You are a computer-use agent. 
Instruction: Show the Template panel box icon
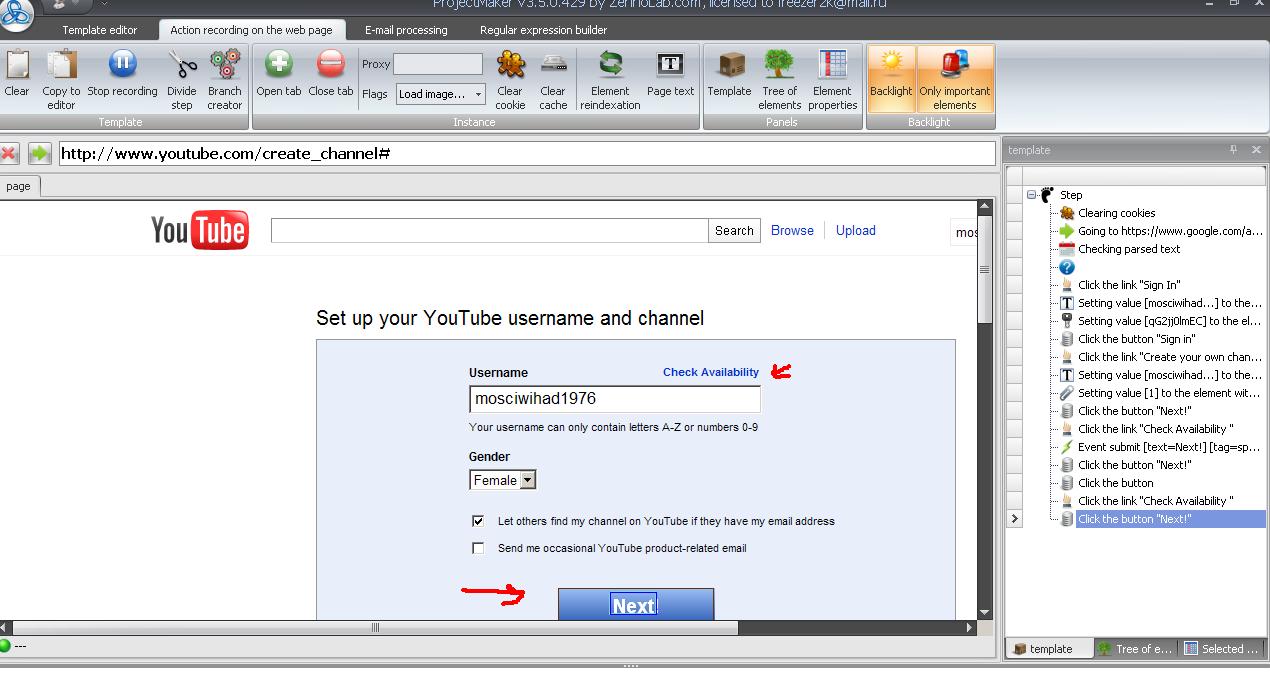(x=730, y=65)
